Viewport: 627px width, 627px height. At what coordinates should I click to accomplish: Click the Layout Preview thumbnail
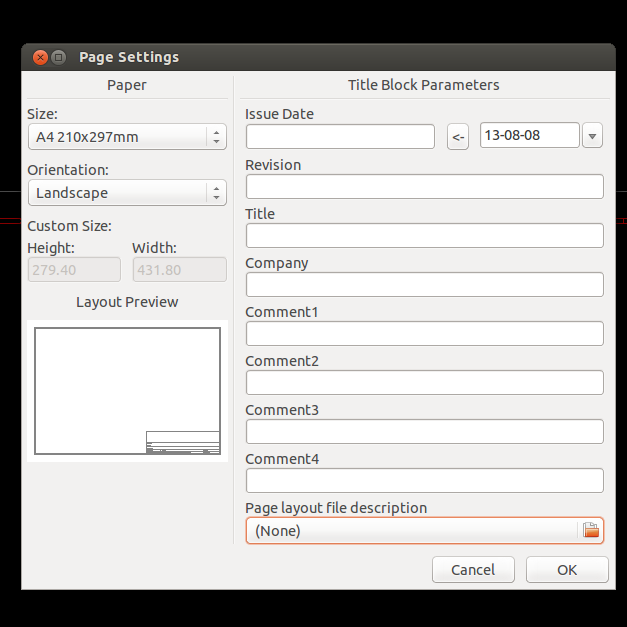127,391
